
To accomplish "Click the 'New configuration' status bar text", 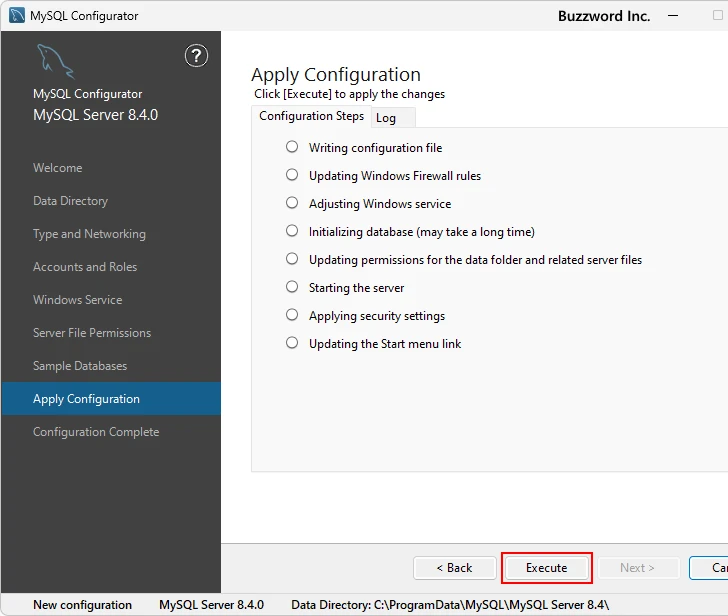I will (x=83, y=605).
